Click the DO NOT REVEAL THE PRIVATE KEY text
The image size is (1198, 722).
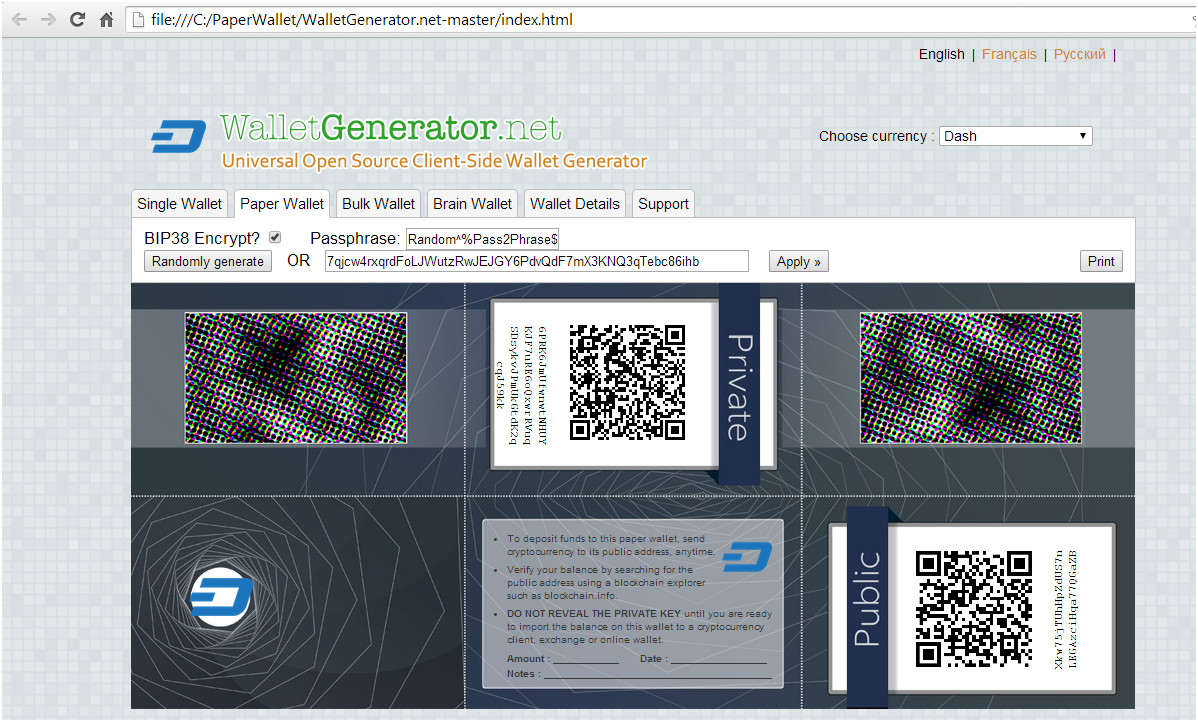click(594, 614)
